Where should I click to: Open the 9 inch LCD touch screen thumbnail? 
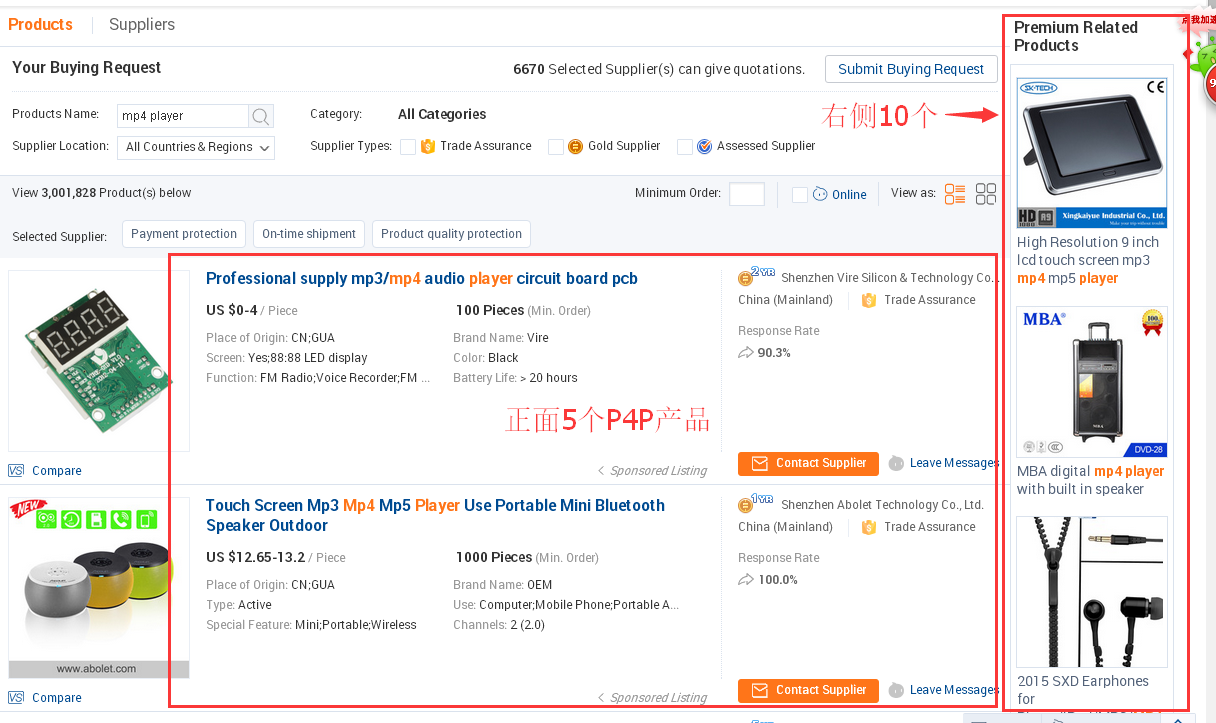click(x=1092, y=153)
